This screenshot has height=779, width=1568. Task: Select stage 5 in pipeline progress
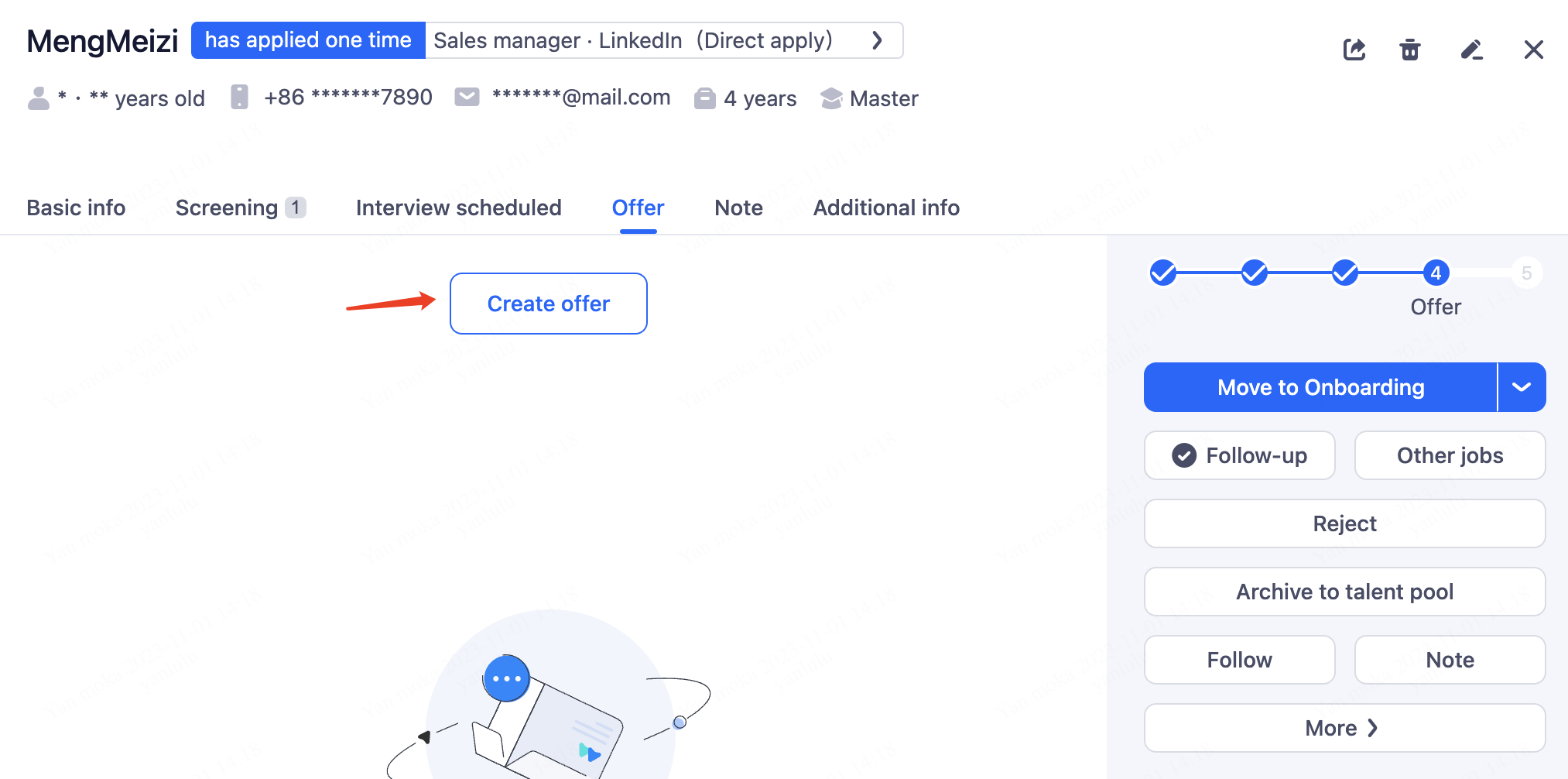coord(1526,273)
